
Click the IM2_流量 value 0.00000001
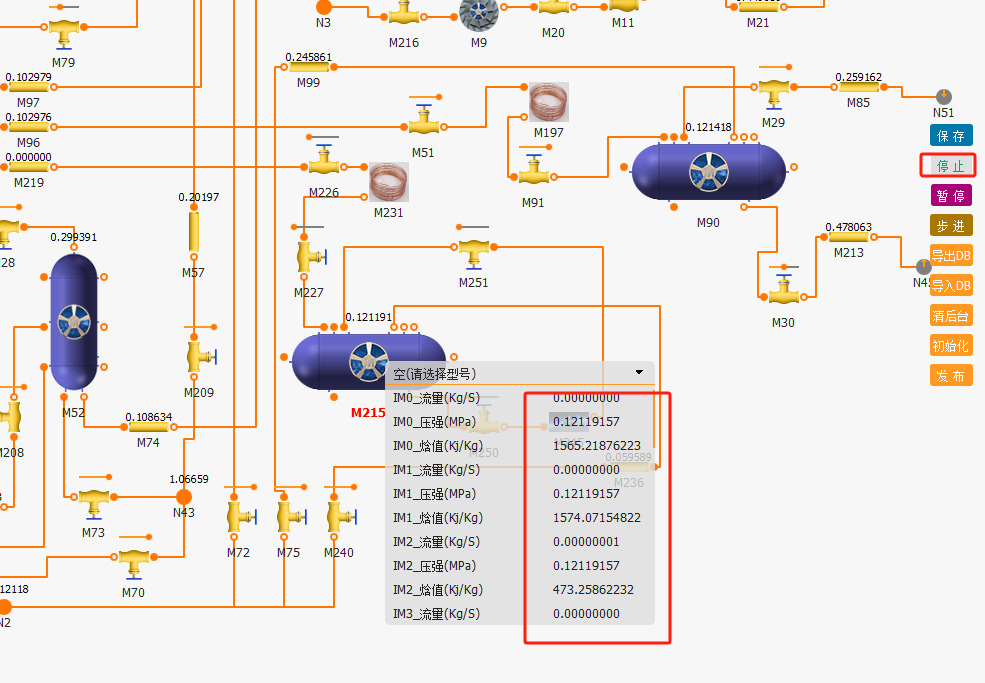(x=586, y=542)
